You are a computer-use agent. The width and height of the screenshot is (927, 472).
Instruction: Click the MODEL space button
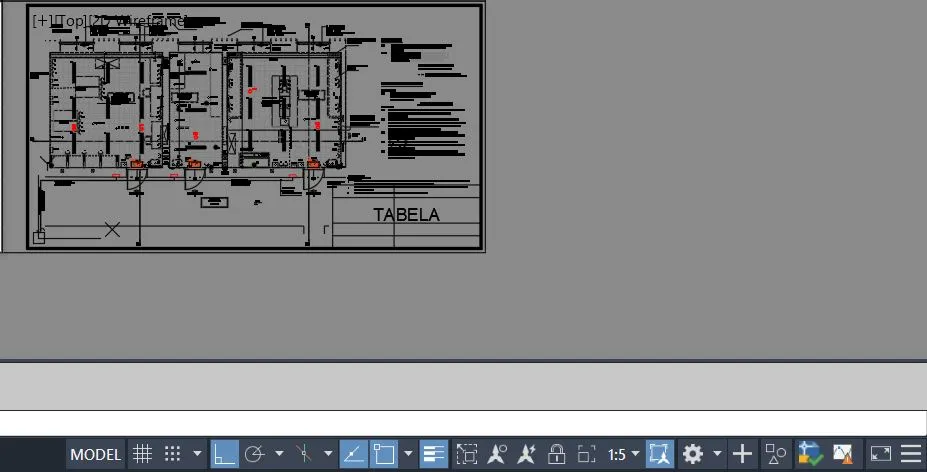(96, 455)
